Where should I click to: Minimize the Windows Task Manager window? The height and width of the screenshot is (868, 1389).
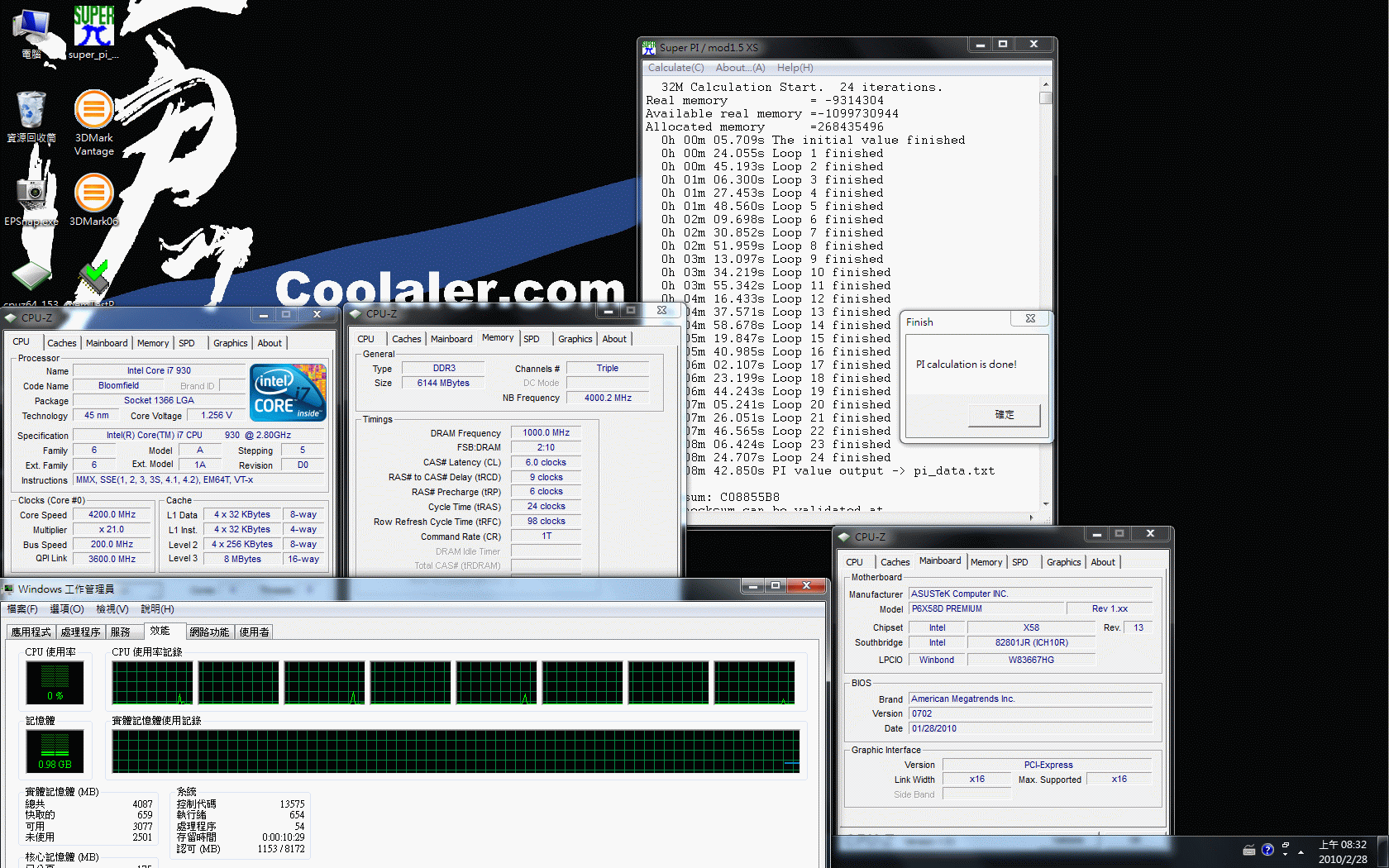pos(753,585)
